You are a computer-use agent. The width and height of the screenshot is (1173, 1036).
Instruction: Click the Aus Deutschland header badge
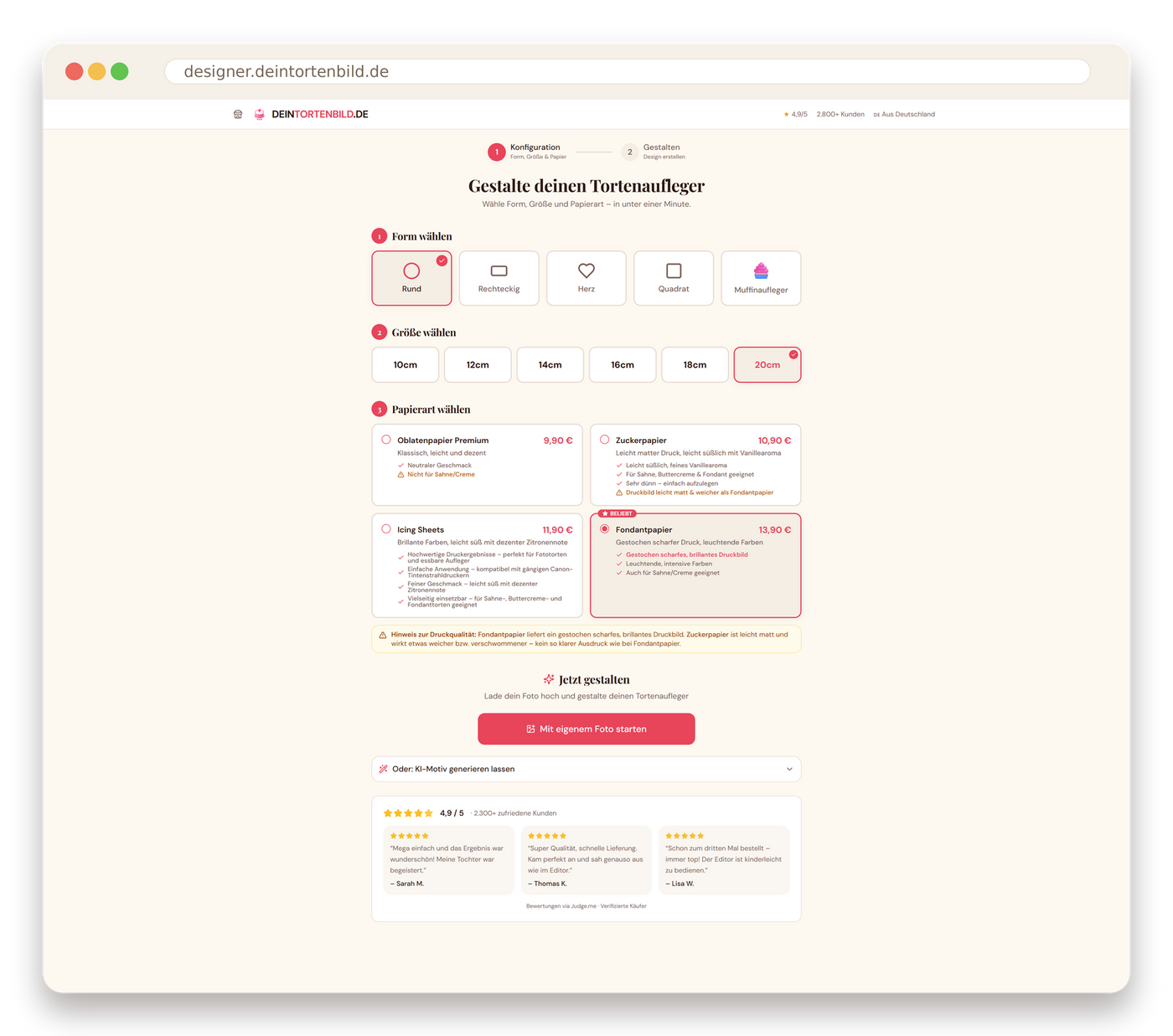904,114
